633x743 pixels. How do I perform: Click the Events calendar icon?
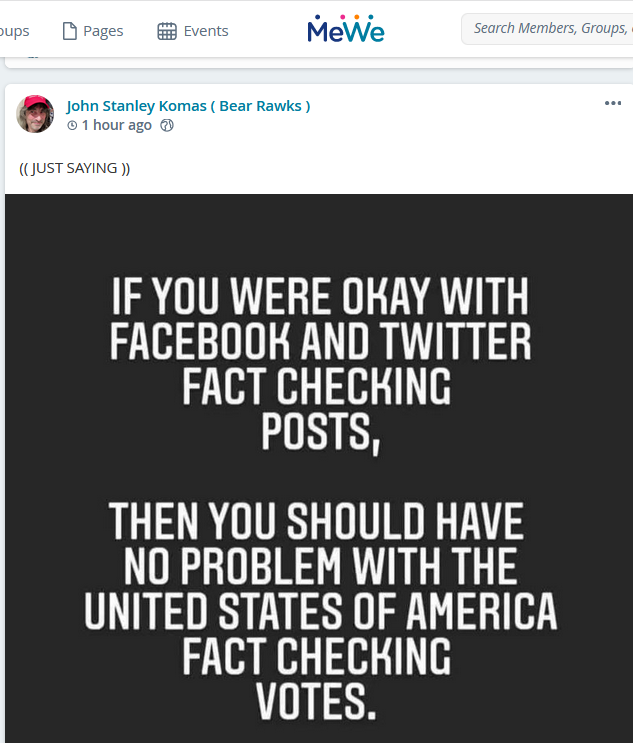167,31
